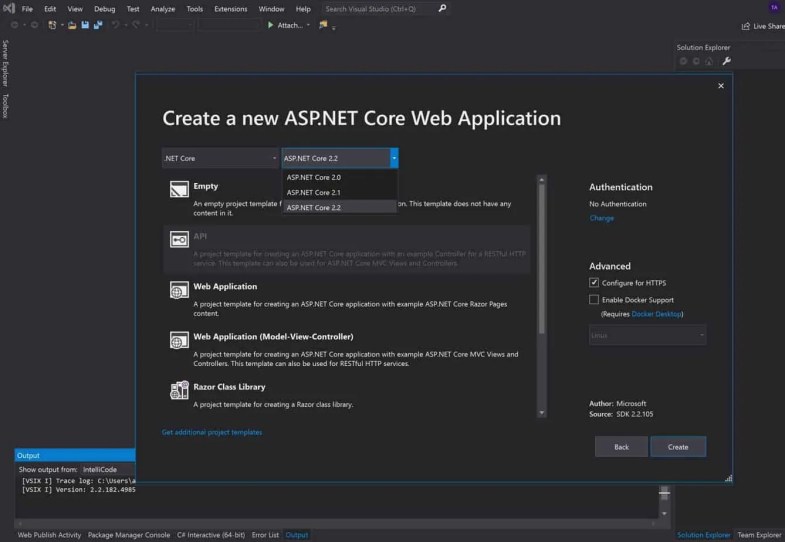The image size is (785, 542).
Task: Click the template list scroll down arrow
Action: (541, 413)
